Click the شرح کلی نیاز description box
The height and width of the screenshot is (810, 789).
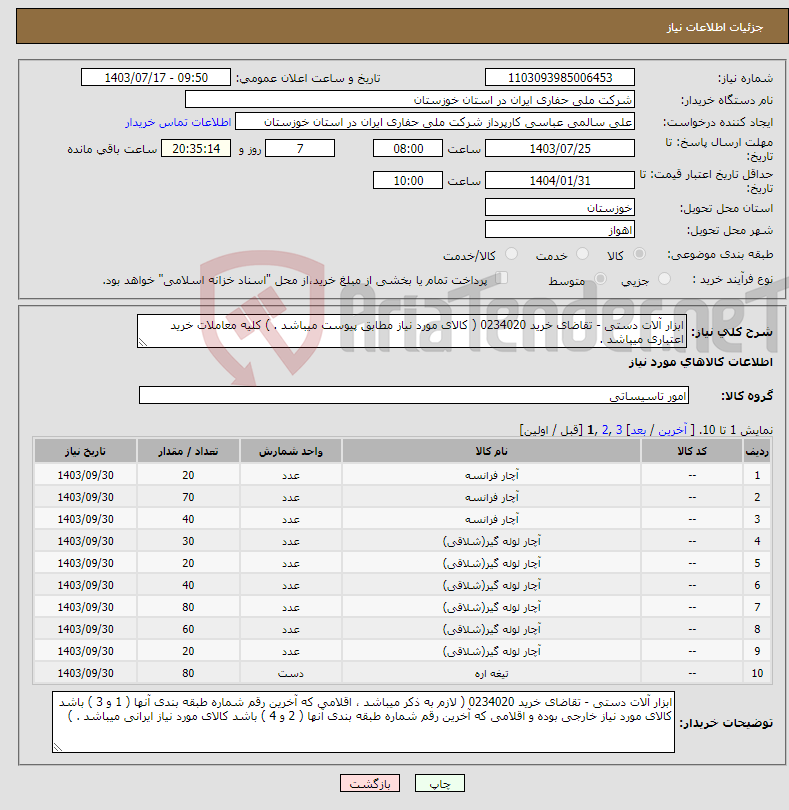pyautogui.click(x=412, y=331)
